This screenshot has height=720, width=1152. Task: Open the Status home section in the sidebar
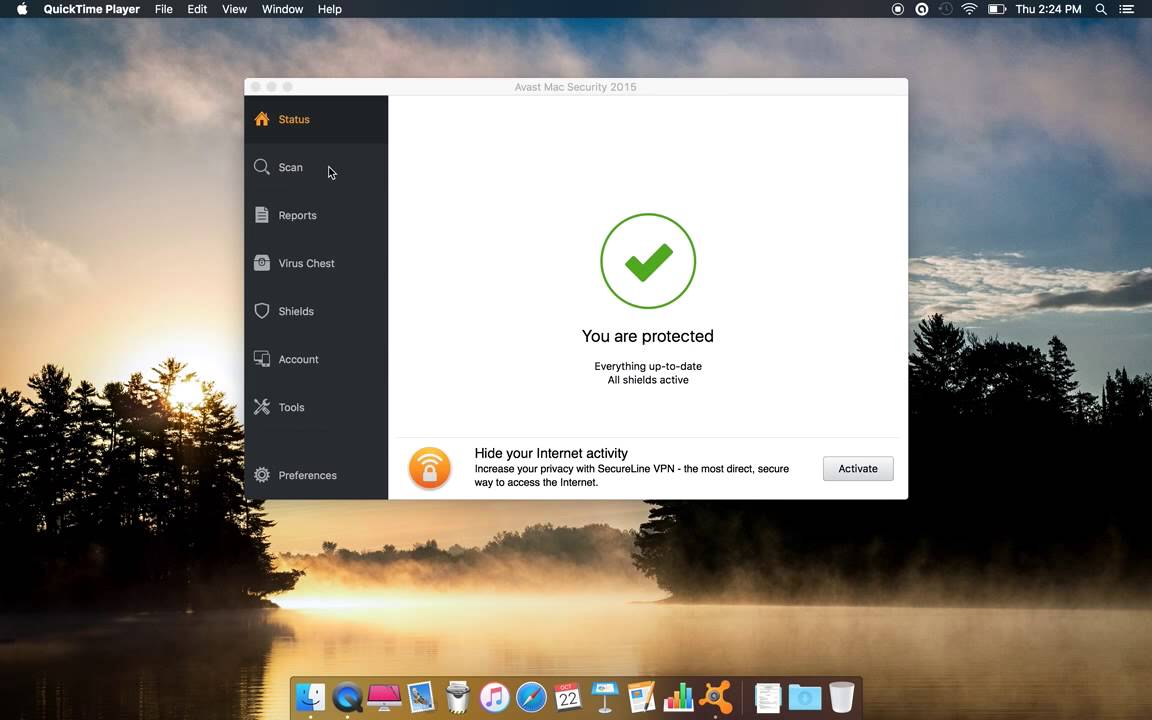[x=316, y=119]
